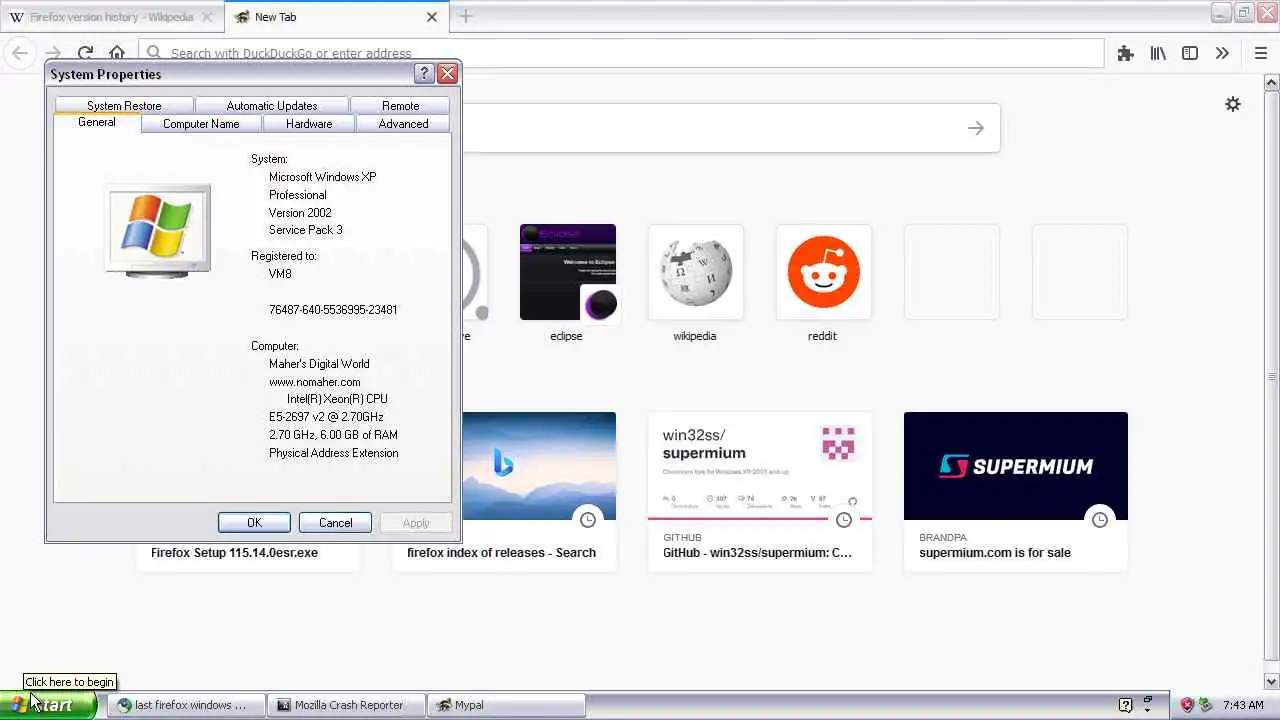The width and height of the screenshot is (1280, 720).
Task: Click System Properties help question button
Action: [424, 73]
